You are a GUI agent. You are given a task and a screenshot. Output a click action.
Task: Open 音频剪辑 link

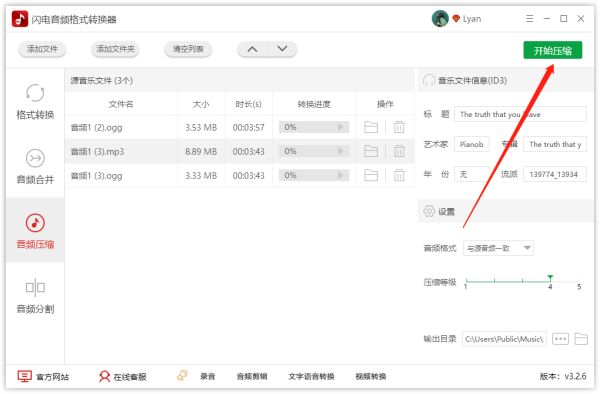(x=252, y=377)
